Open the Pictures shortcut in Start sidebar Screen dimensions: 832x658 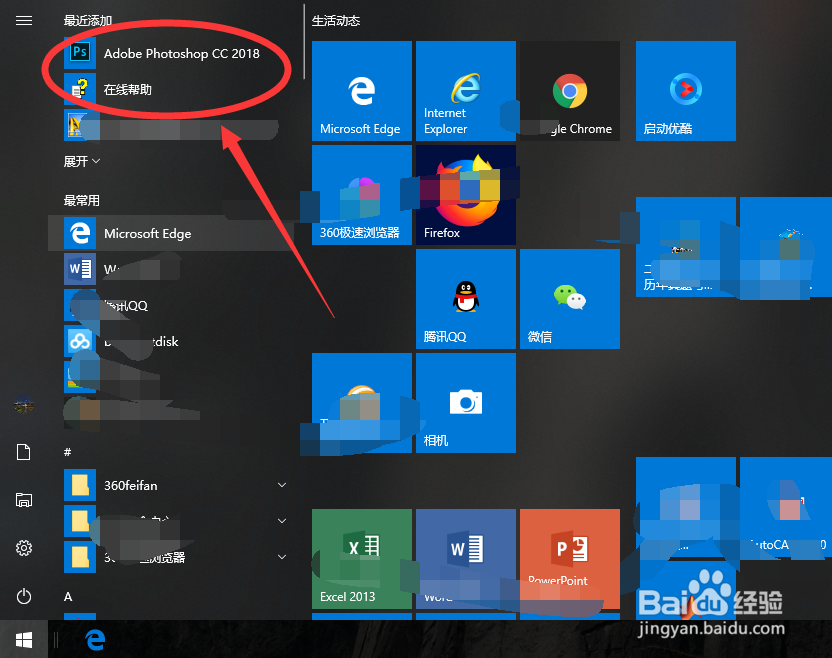(x=24, y=500)
